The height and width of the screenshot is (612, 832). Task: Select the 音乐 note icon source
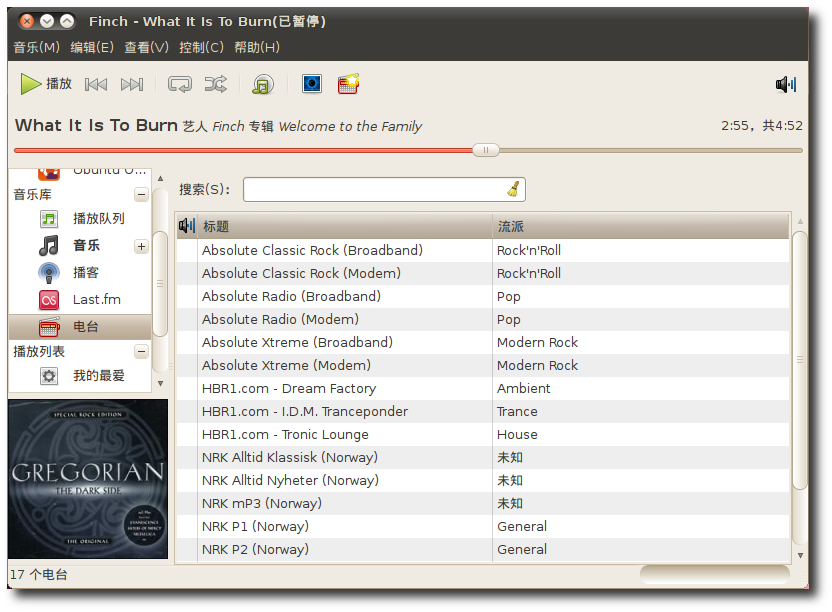coord(49,246)
